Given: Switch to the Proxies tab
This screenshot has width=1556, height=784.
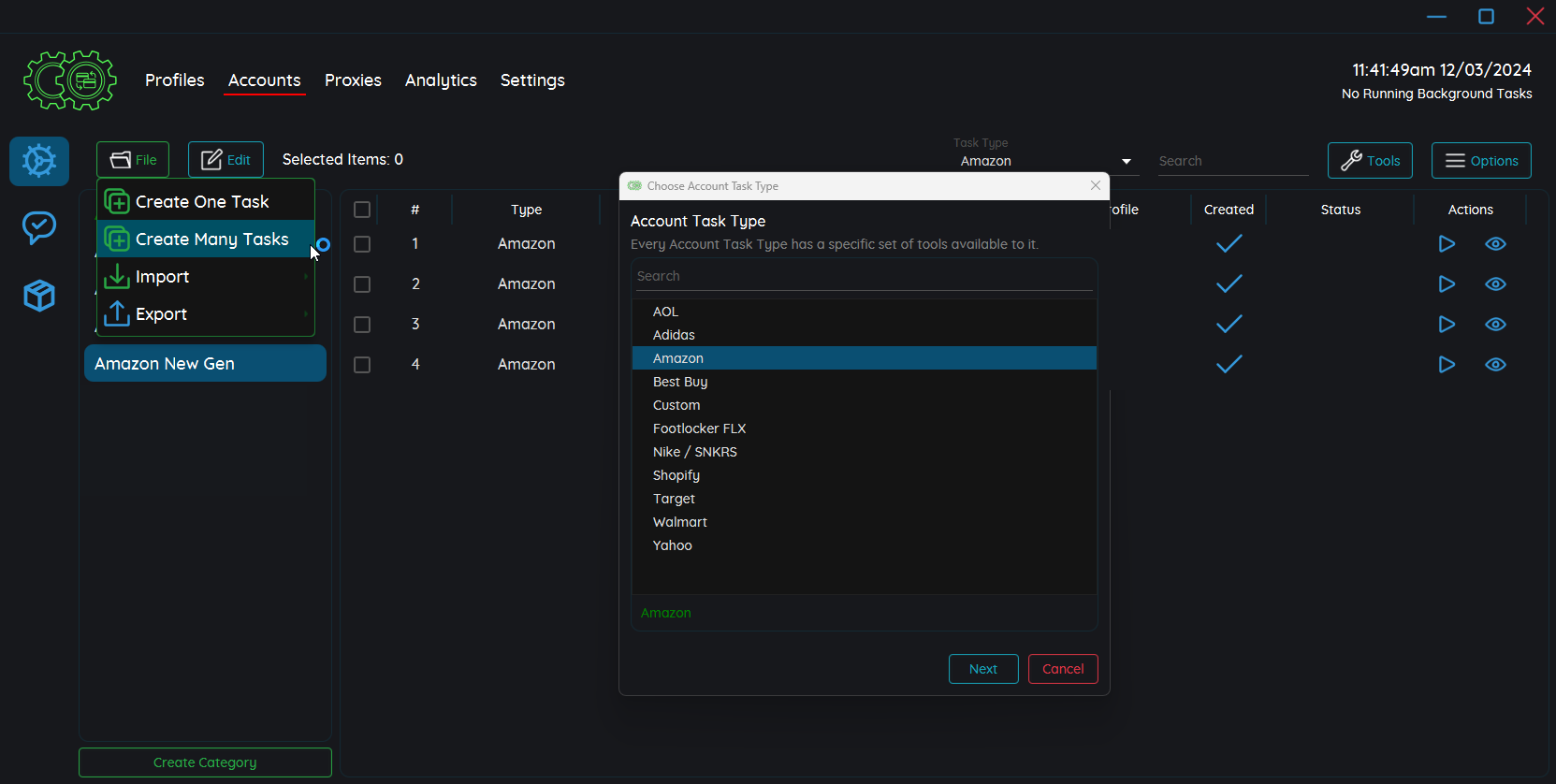Looking at the screenshot, I should pos(353,80).
